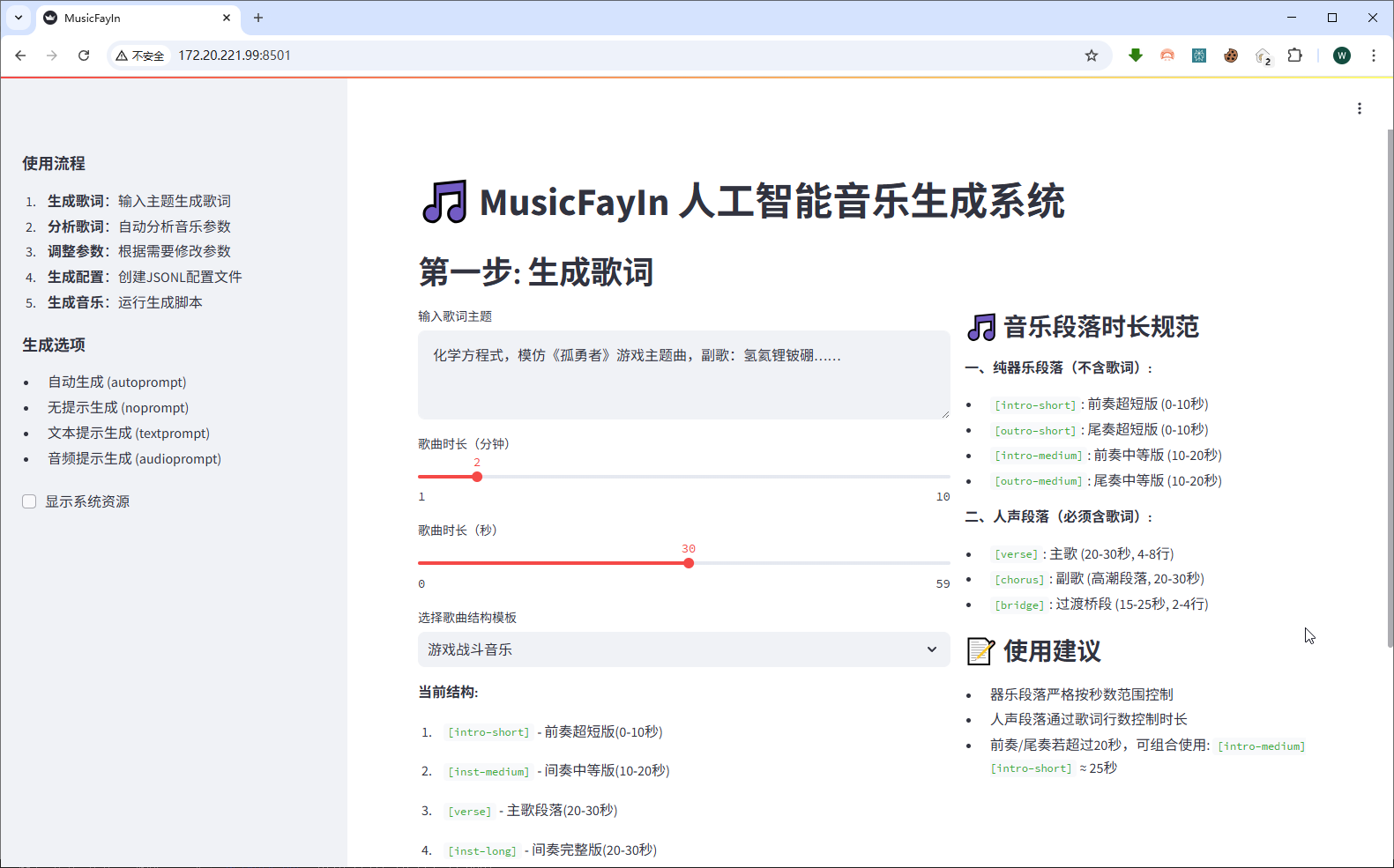Click the [inst-medium] tag in the 当前结构 list

coord(488,771)
